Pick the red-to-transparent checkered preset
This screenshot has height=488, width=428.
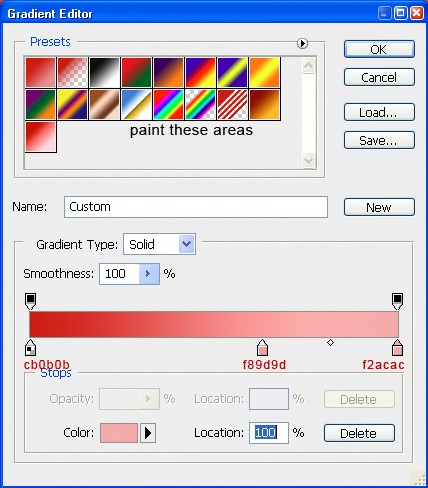(x=72, y=72)
